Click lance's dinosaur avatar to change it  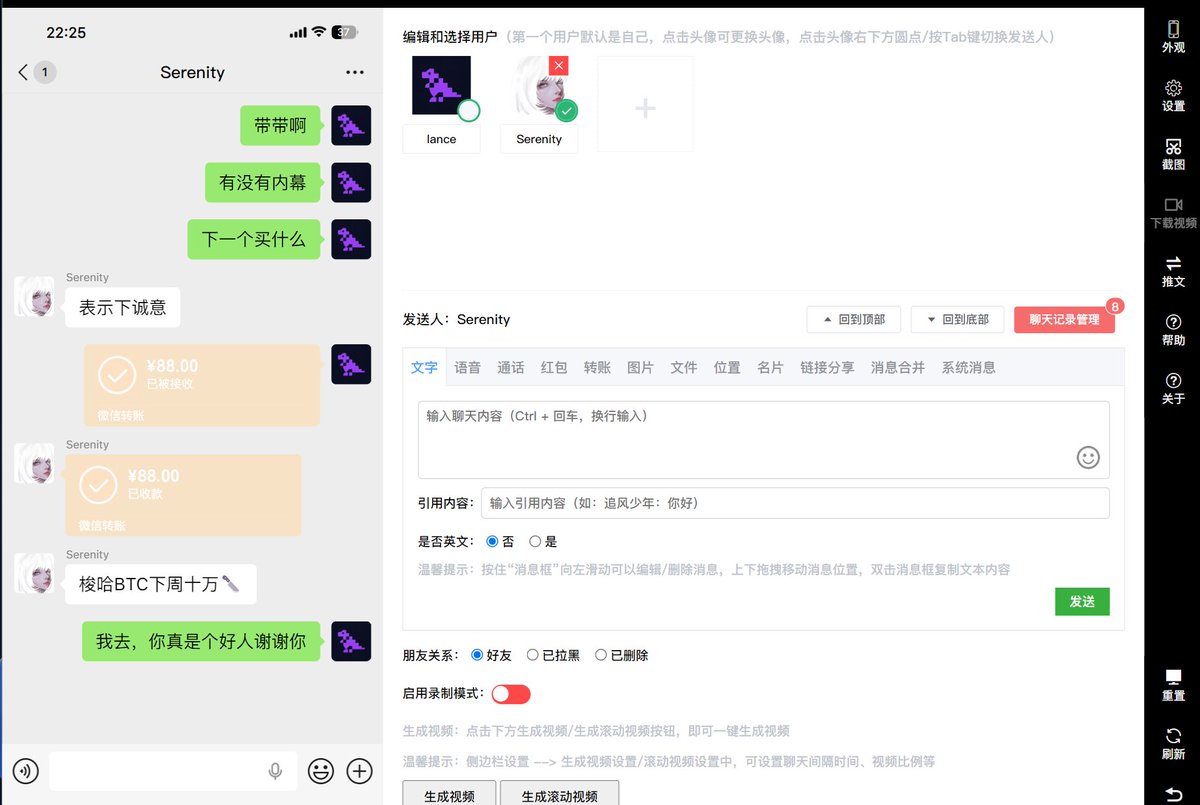(x=441, y=85)
